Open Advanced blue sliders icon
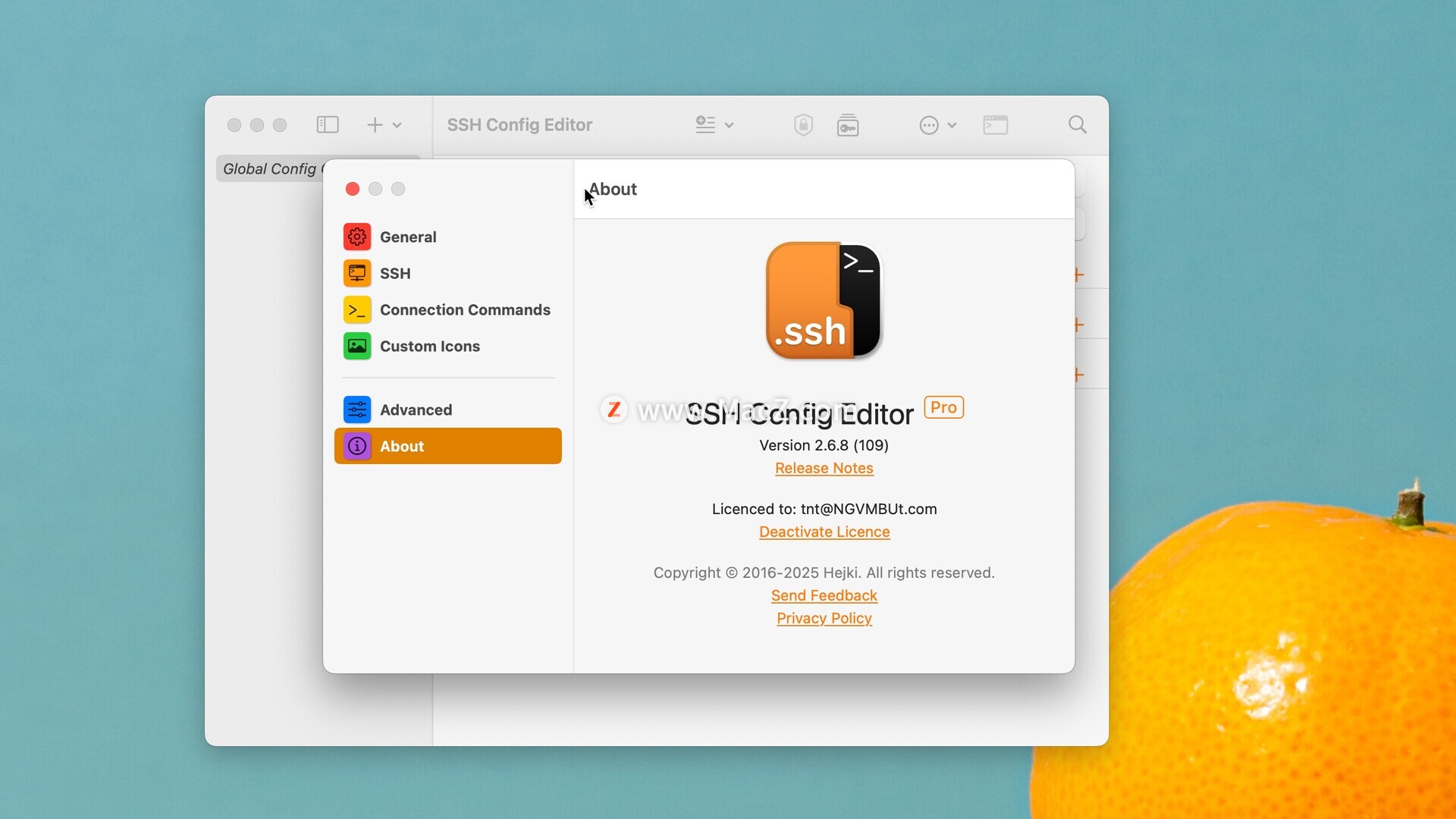Image resolution: width=1456 pixels, height=819 pixels. 357,409
